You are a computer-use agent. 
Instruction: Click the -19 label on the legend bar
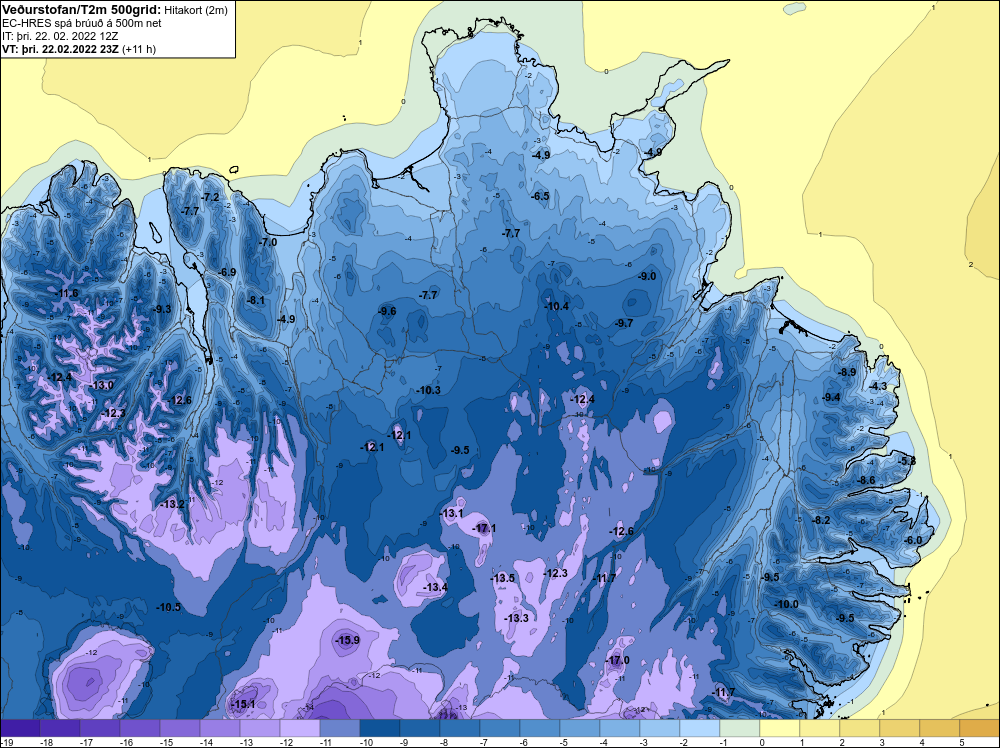tap(6, 742)
